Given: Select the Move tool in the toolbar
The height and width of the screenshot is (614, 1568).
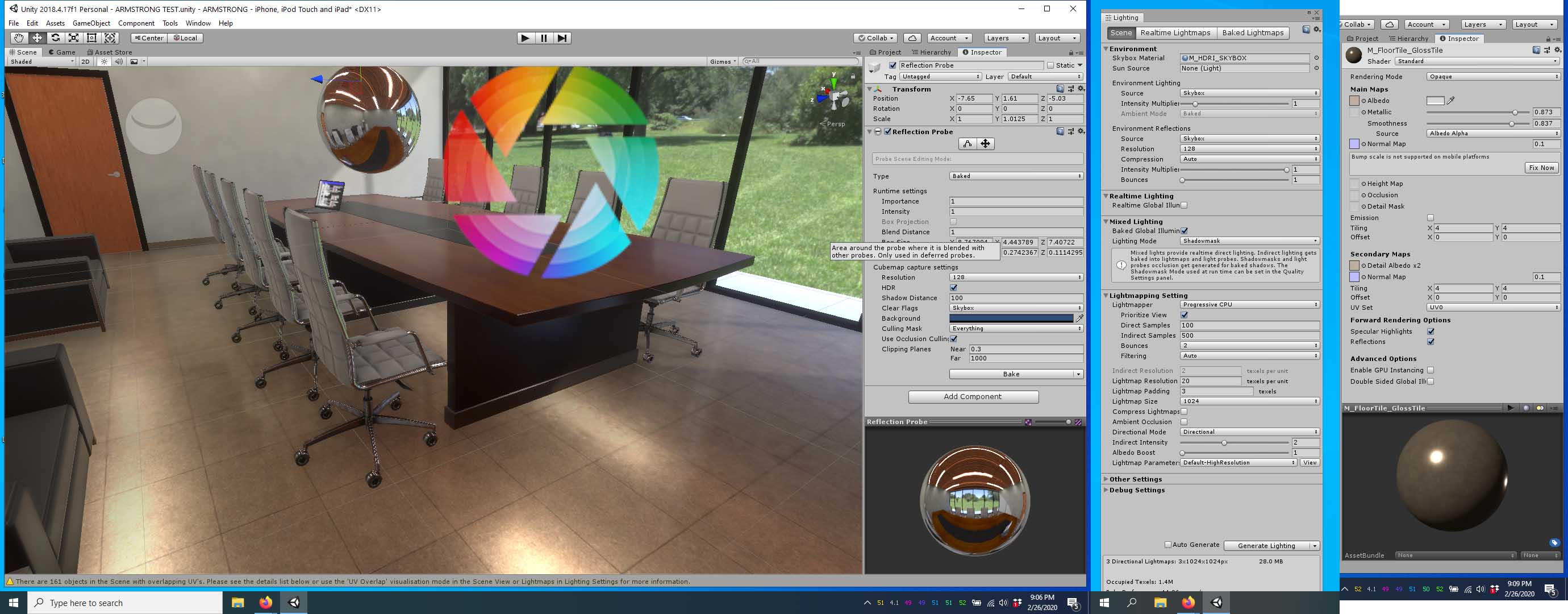Looking at the screenshot, I should 37,38.
